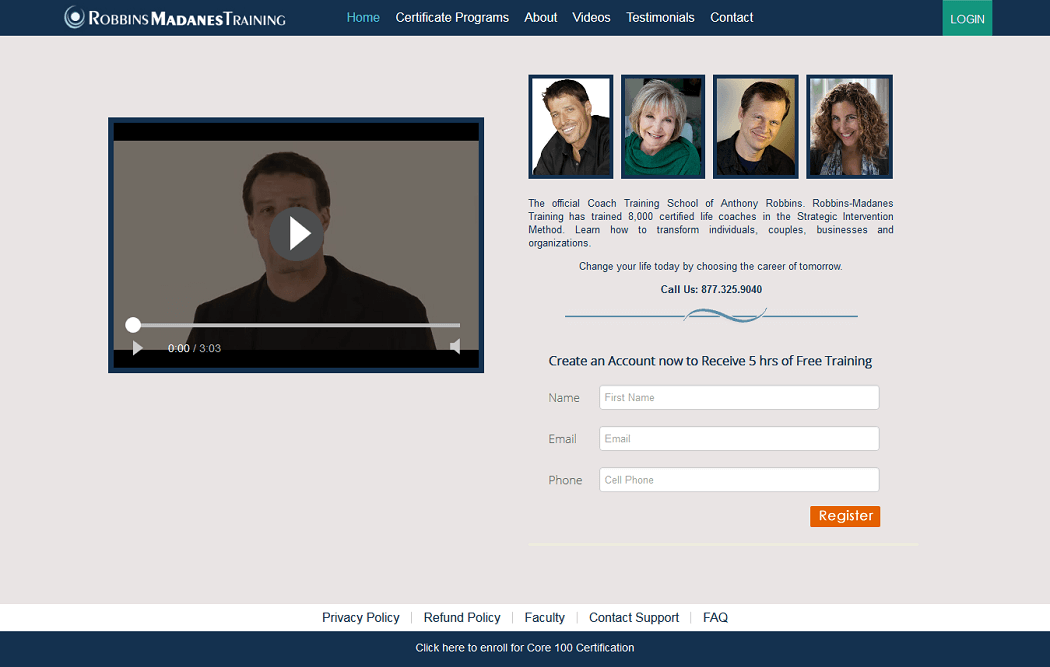Click the green LOGIN button
Screen dimensions: 1050x667
pos(967,18)
